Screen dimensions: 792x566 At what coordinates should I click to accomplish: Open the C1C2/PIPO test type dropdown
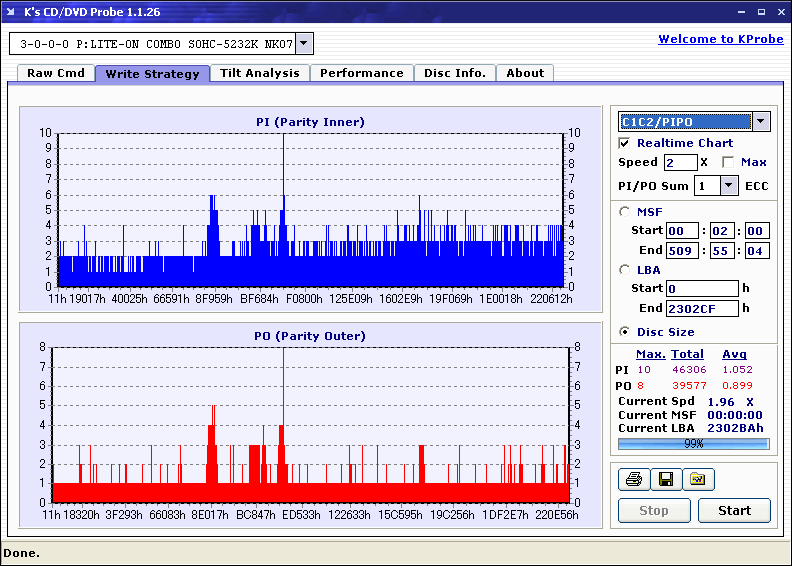760,121
